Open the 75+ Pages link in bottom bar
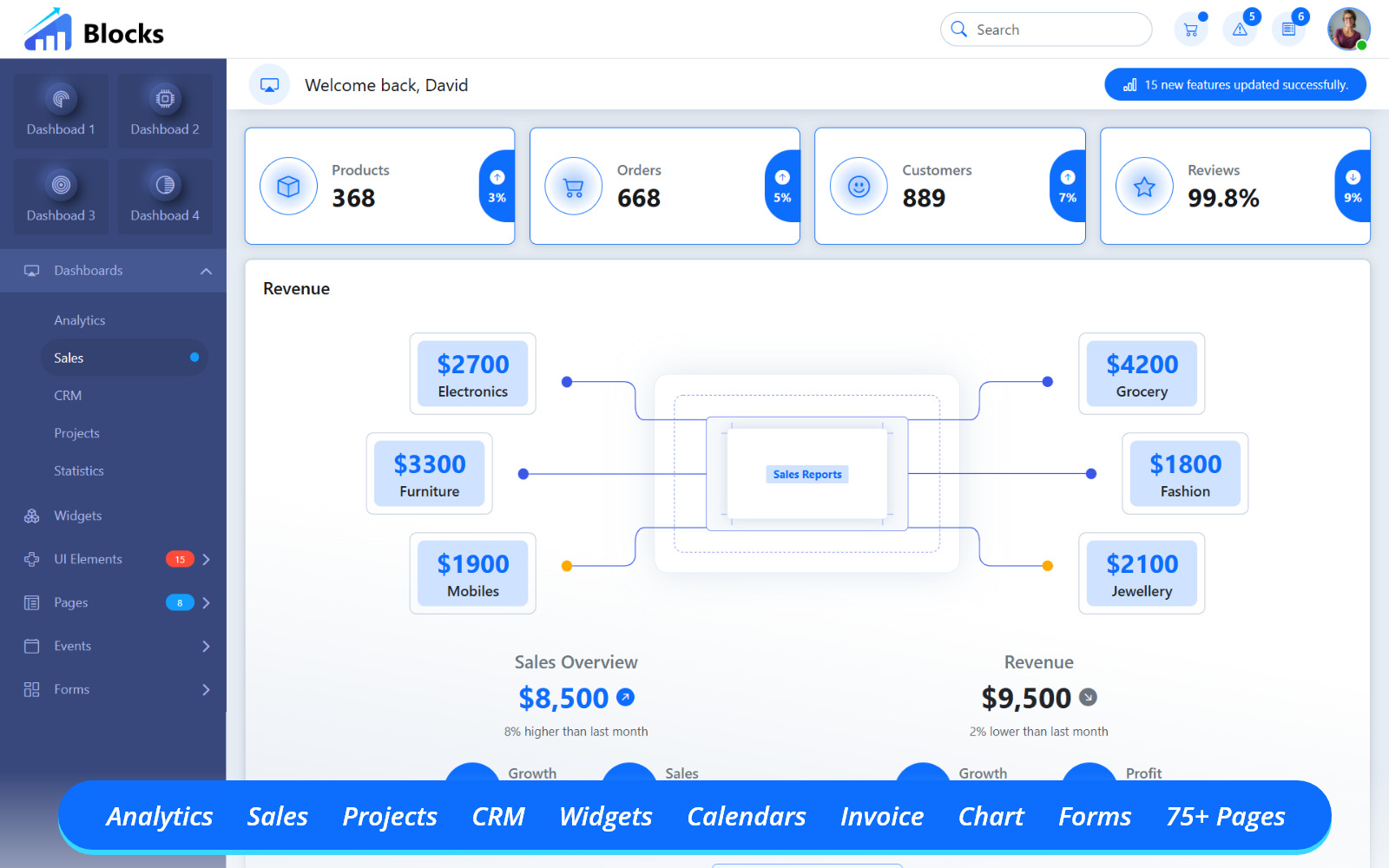The image size is (1389, 868). [1225, 816]
